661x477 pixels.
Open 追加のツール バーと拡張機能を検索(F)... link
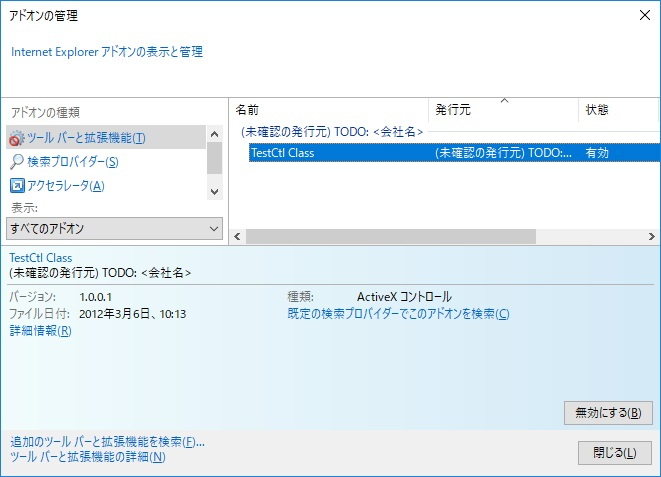click(107, 442)
